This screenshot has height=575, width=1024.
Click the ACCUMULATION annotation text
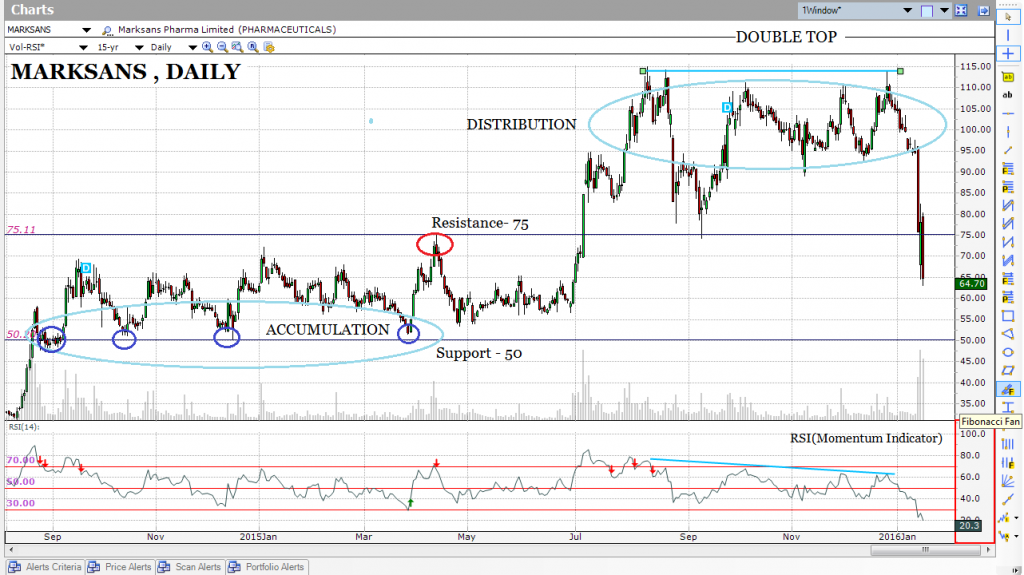[327, 330]
